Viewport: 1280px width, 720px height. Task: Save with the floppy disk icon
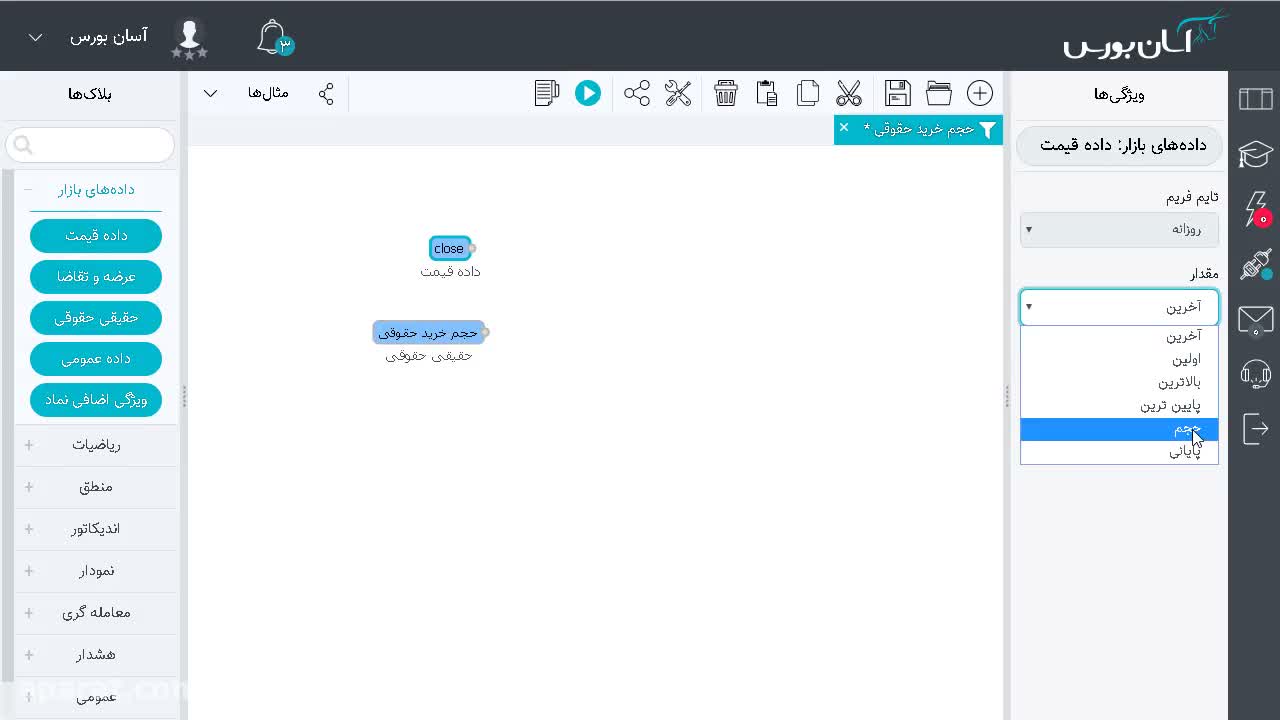(898, 93)
